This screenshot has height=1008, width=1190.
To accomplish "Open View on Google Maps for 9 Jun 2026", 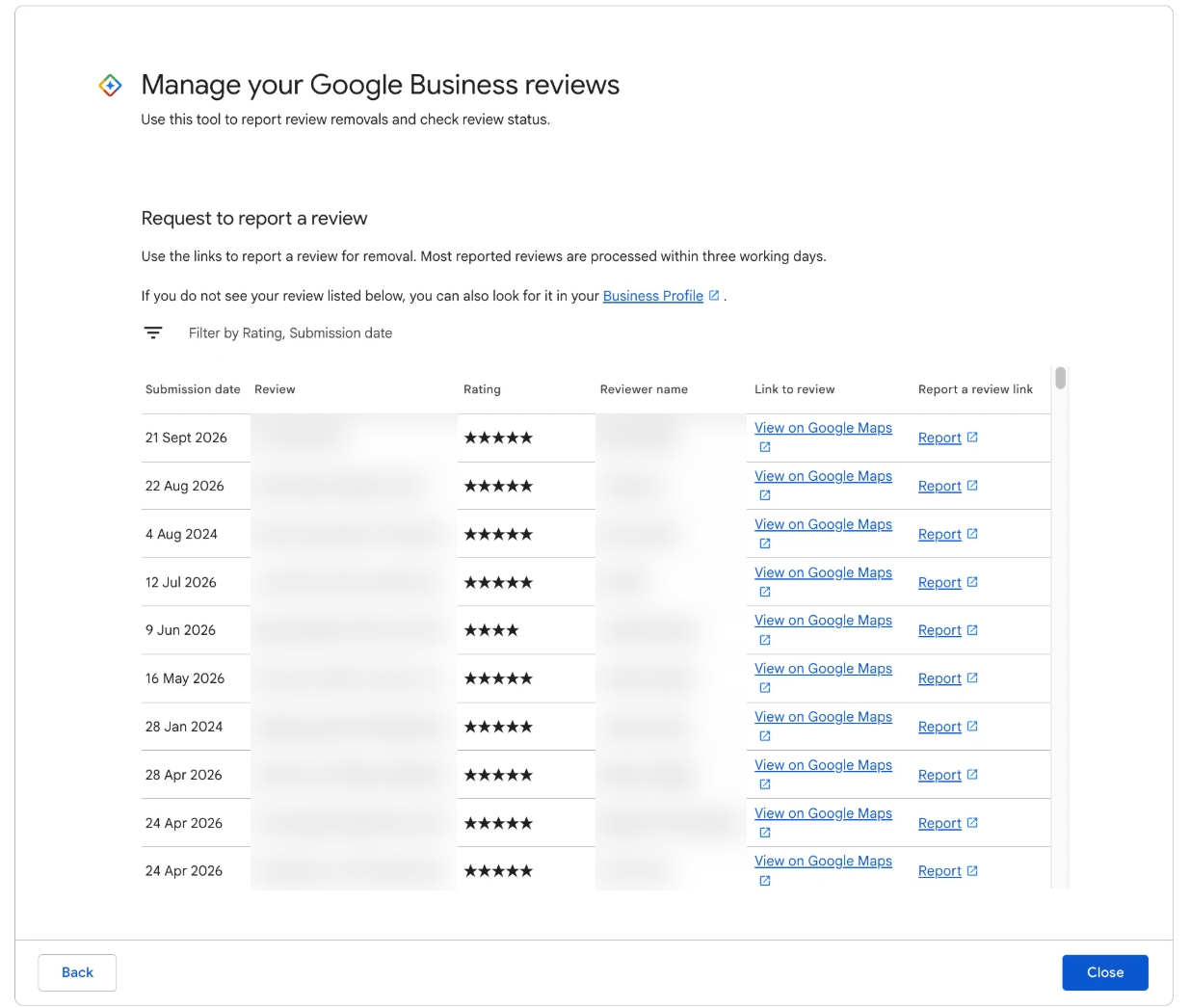I will coord(823,621).
